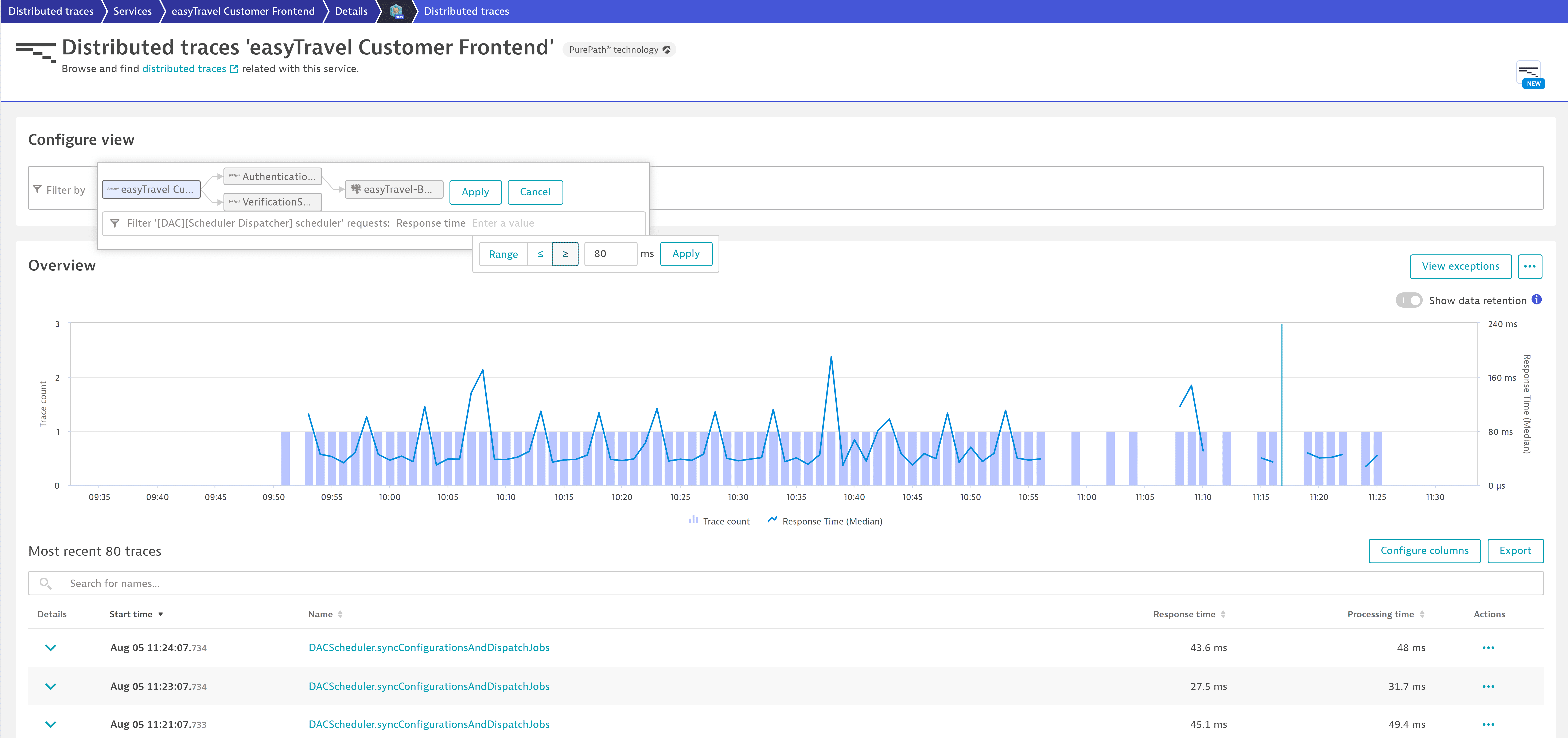Image resolution: width=1568 pixels, height=738 pixels.
Task: Click the 49.4 ms processing time value
Action: [1407, 725]
